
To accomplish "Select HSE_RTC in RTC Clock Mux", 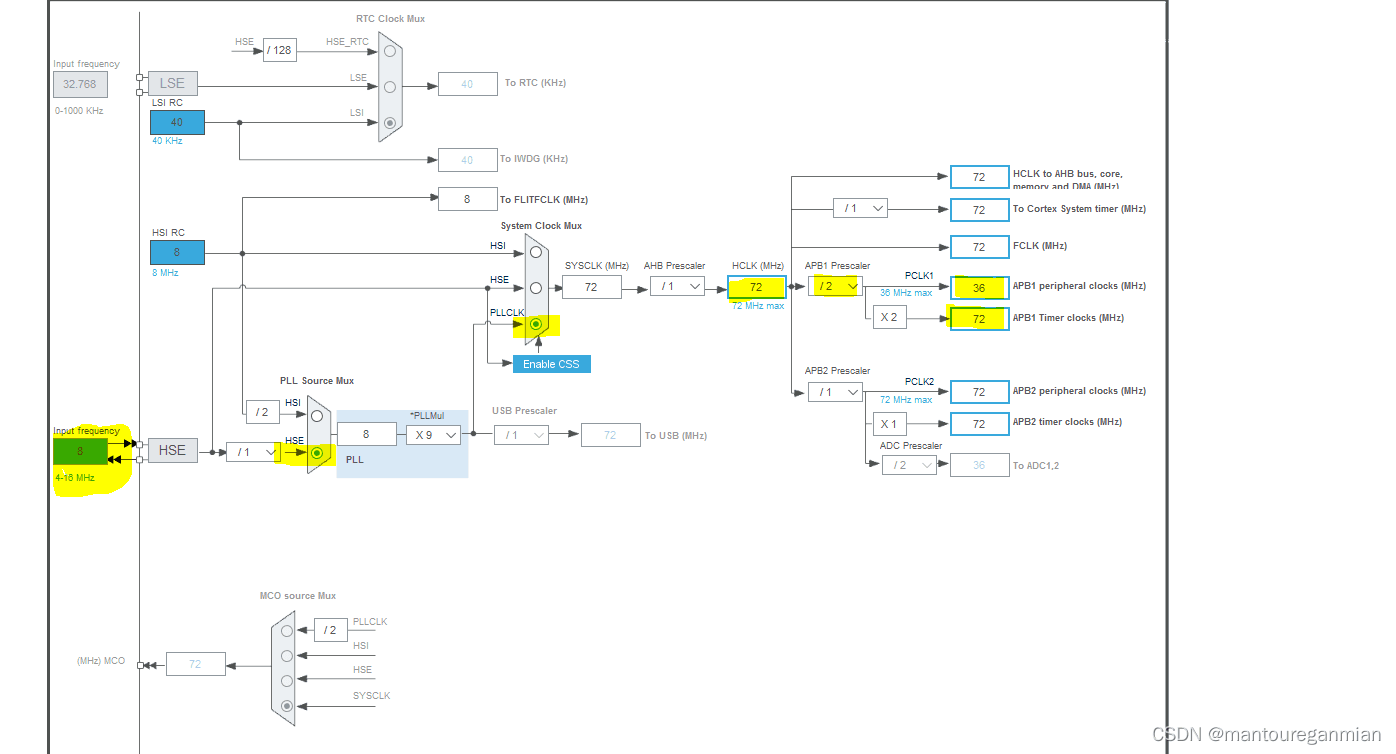I will [x=389, y=51].
